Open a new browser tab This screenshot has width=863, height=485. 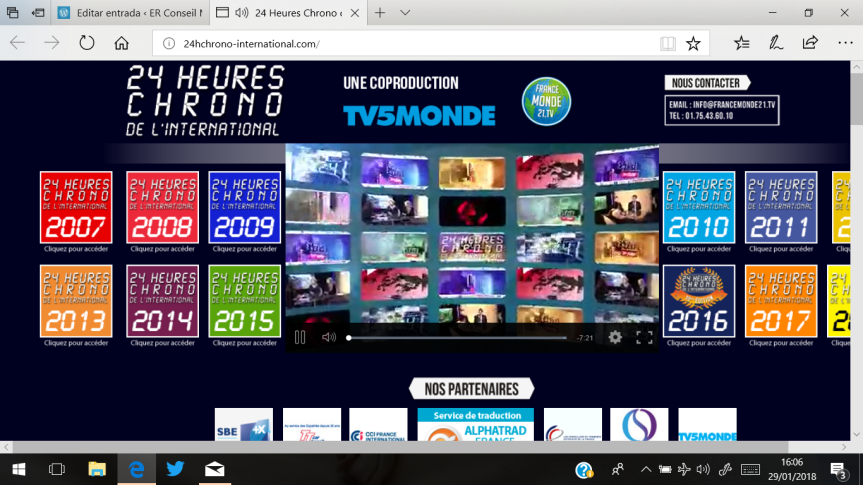click(x=380, y=13)
